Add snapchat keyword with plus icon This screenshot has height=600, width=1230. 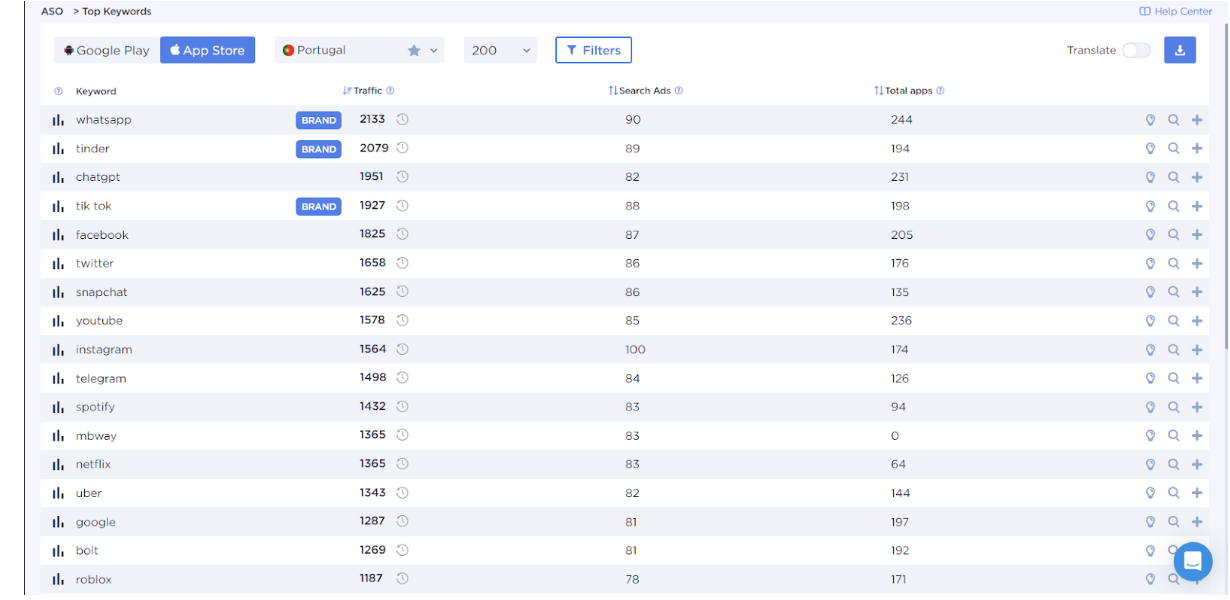tap(1197, 293)
